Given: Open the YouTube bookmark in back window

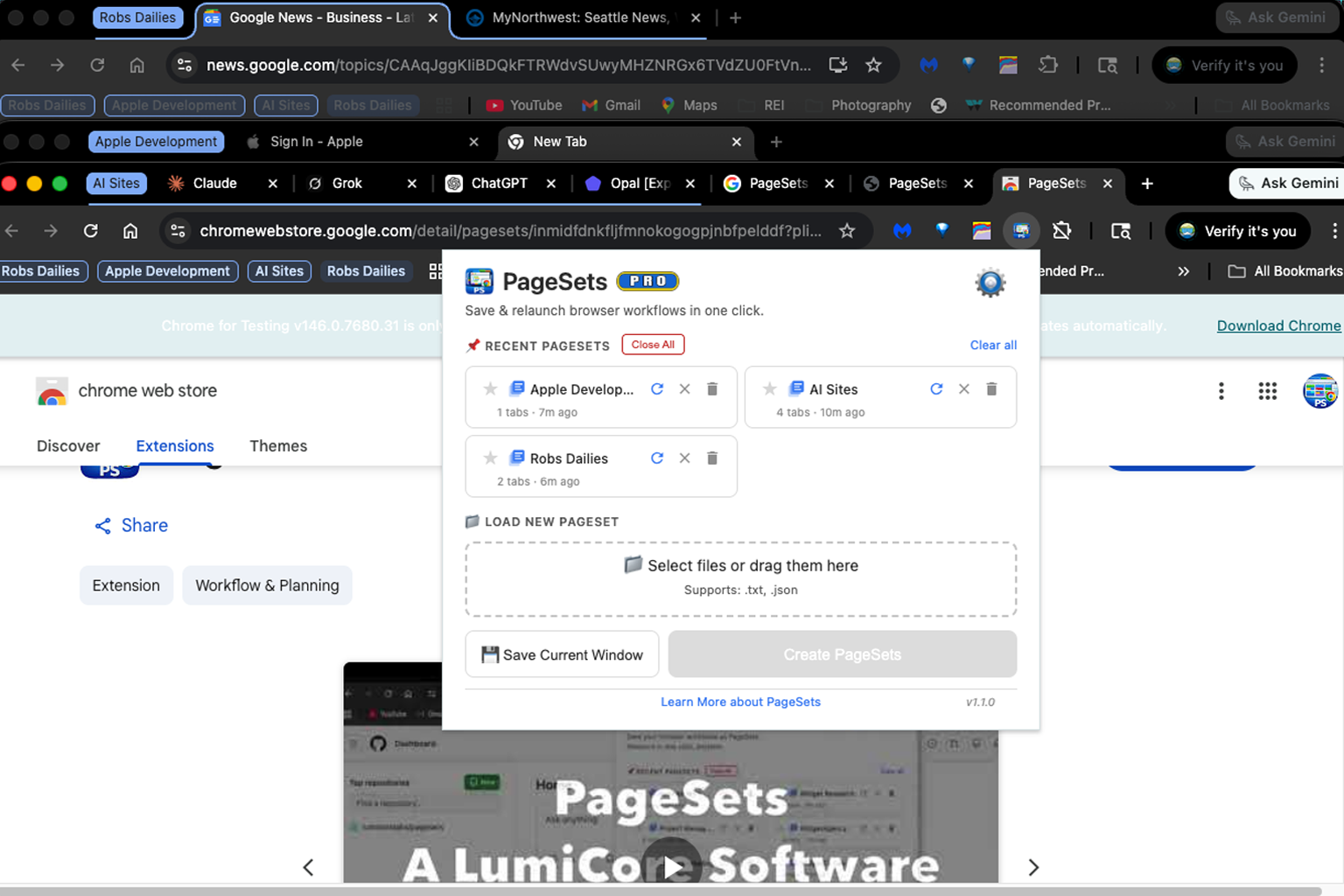Looking at the screenshot, I should [524, 105].
